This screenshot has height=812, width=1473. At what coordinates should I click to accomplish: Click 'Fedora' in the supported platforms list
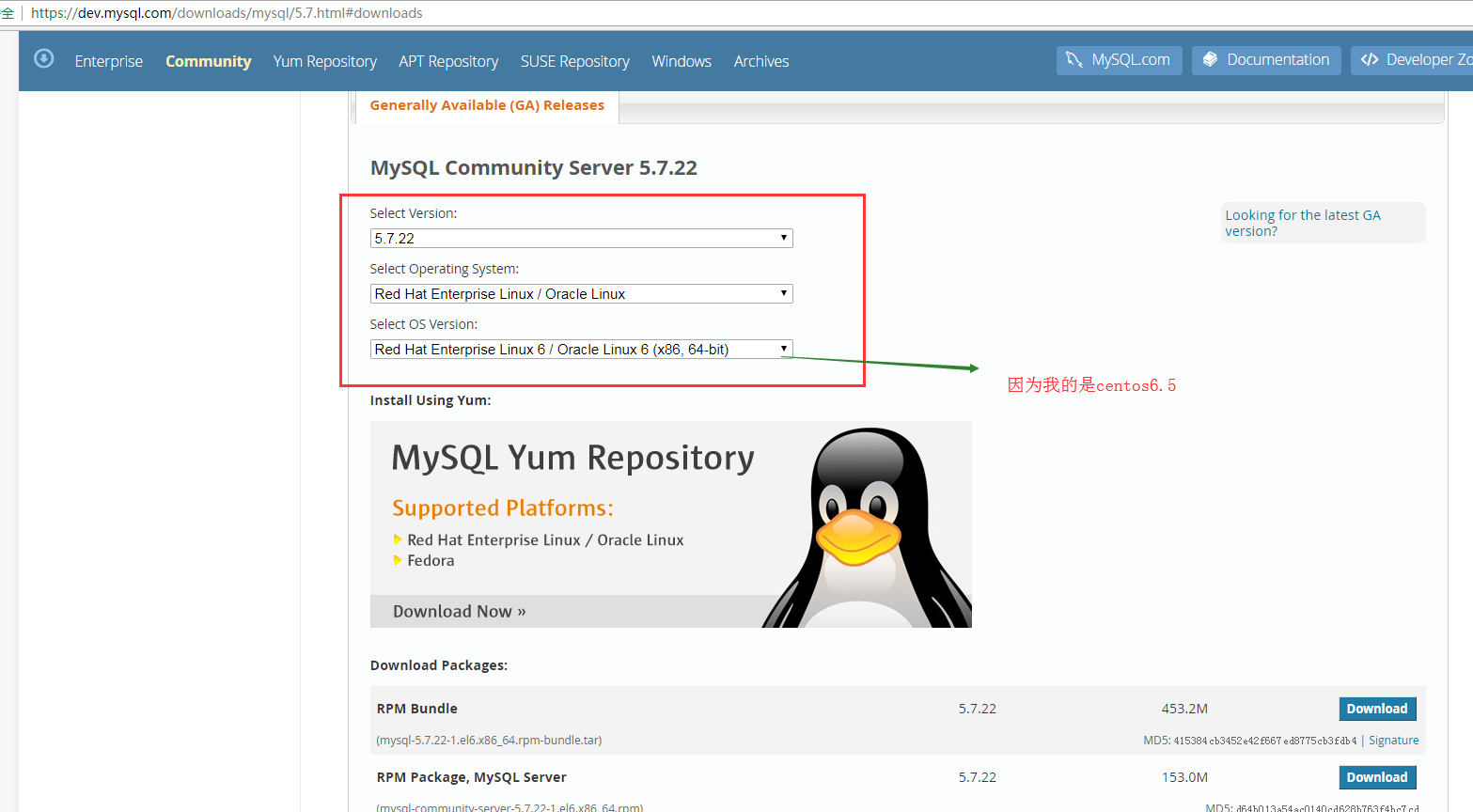[x=431, y=561]
